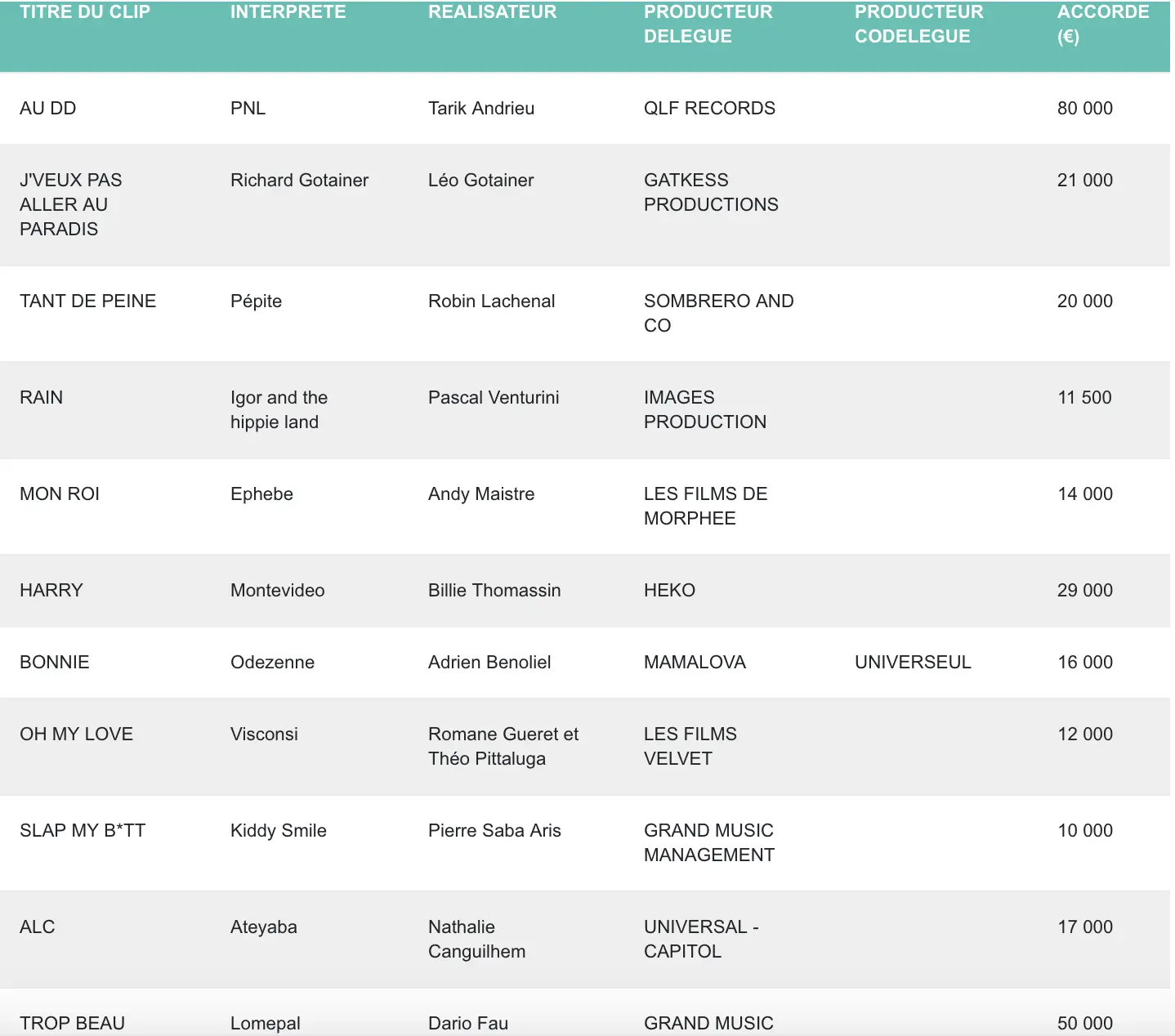Click the INTERPRETE column header
The image size is (1175, 1036).
click(x=288, y=12)
